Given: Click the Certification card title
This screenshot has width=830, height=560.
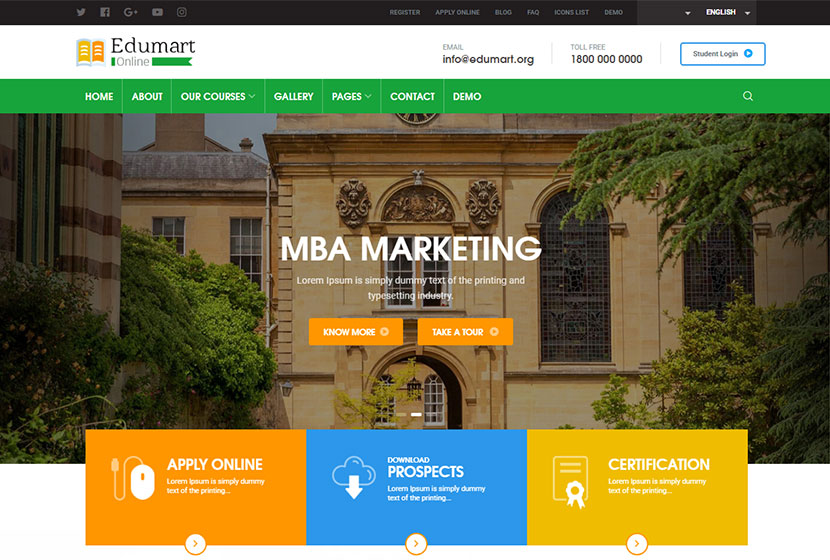Looking at the screenshot, I should 659,464.
